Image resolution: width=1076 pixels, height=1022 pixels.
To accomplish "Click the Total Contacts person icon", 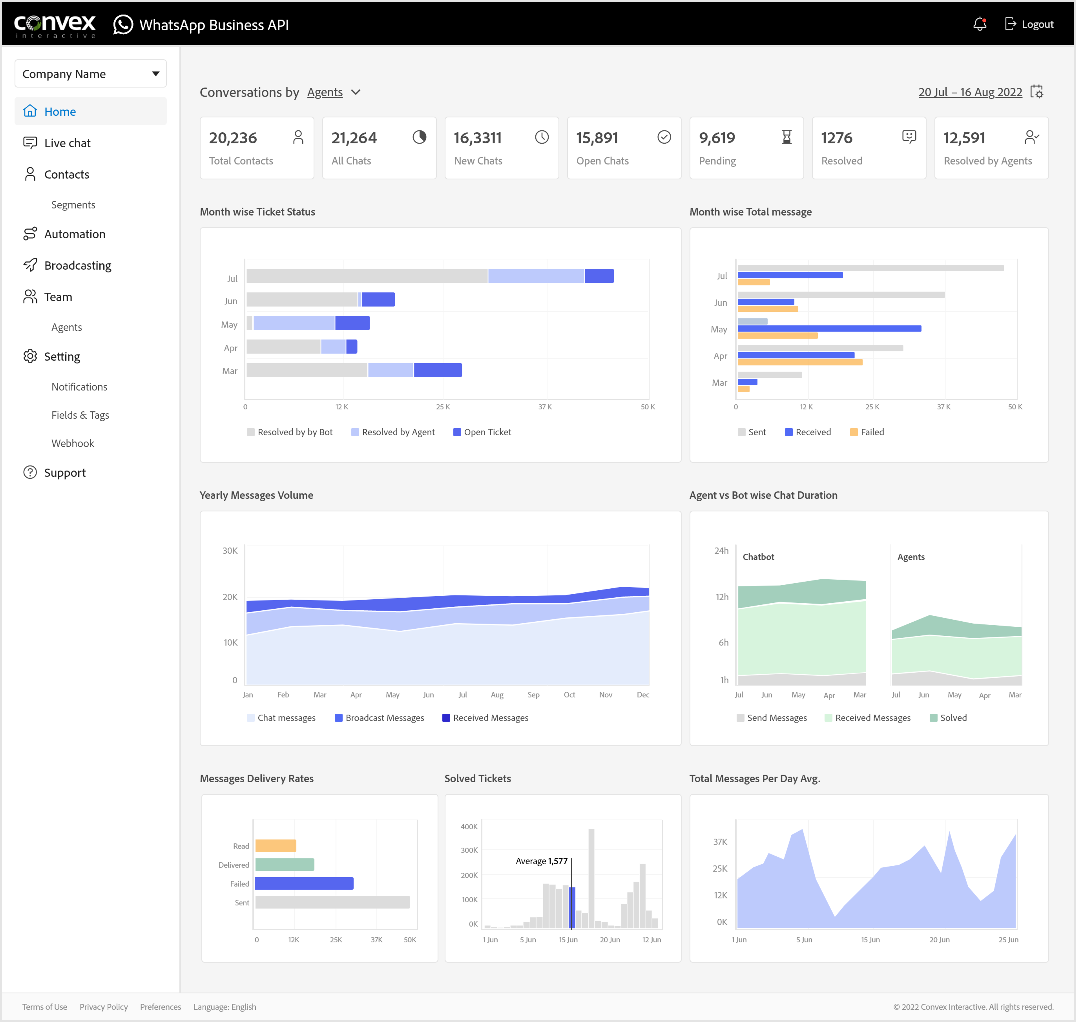I will (x=298, y=138).
